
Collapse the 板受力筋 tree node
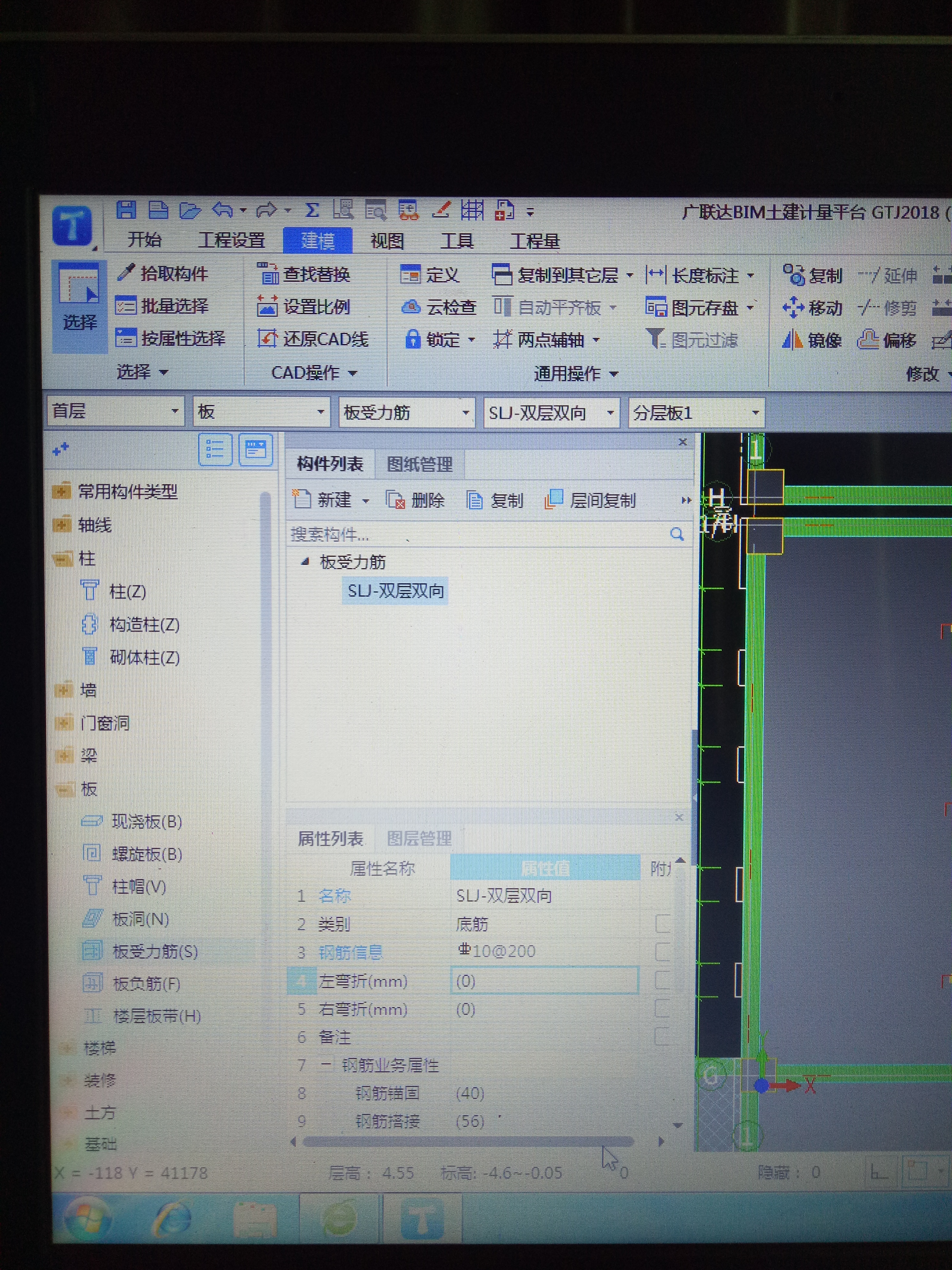click(x=305, y=562)
